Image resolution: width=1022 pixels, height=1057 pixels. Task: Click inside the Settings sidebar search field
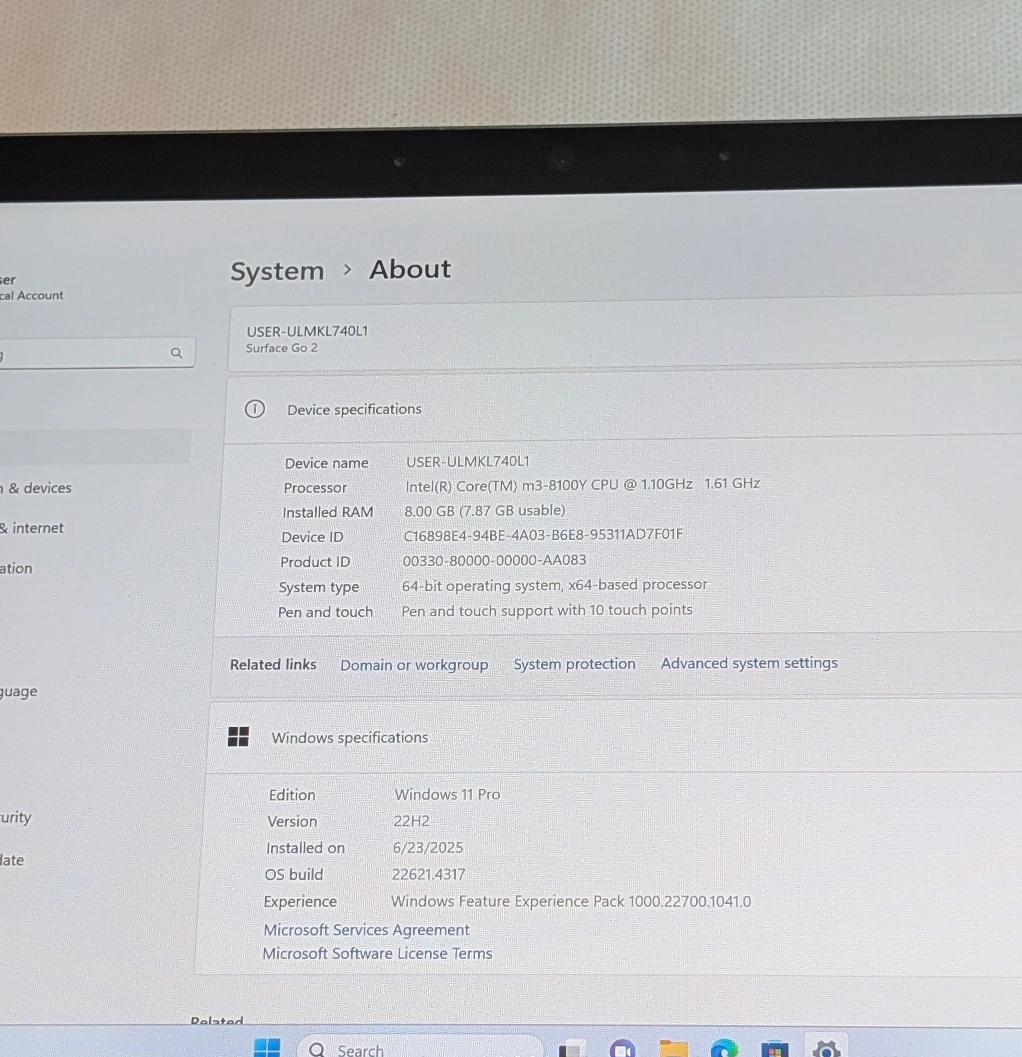96,353
